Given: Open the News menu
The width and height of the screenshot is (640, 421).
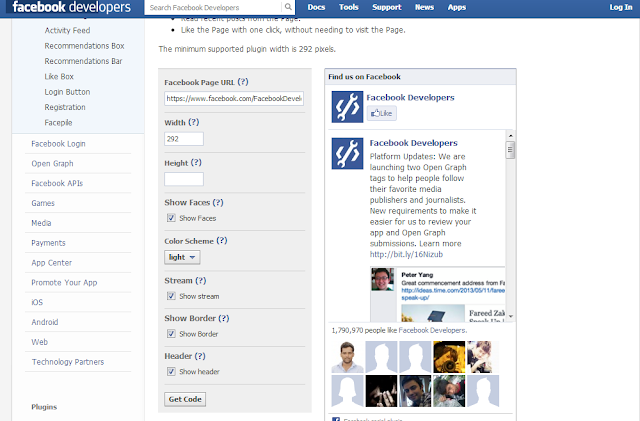Looking at the screenshot, I should 424,7.
